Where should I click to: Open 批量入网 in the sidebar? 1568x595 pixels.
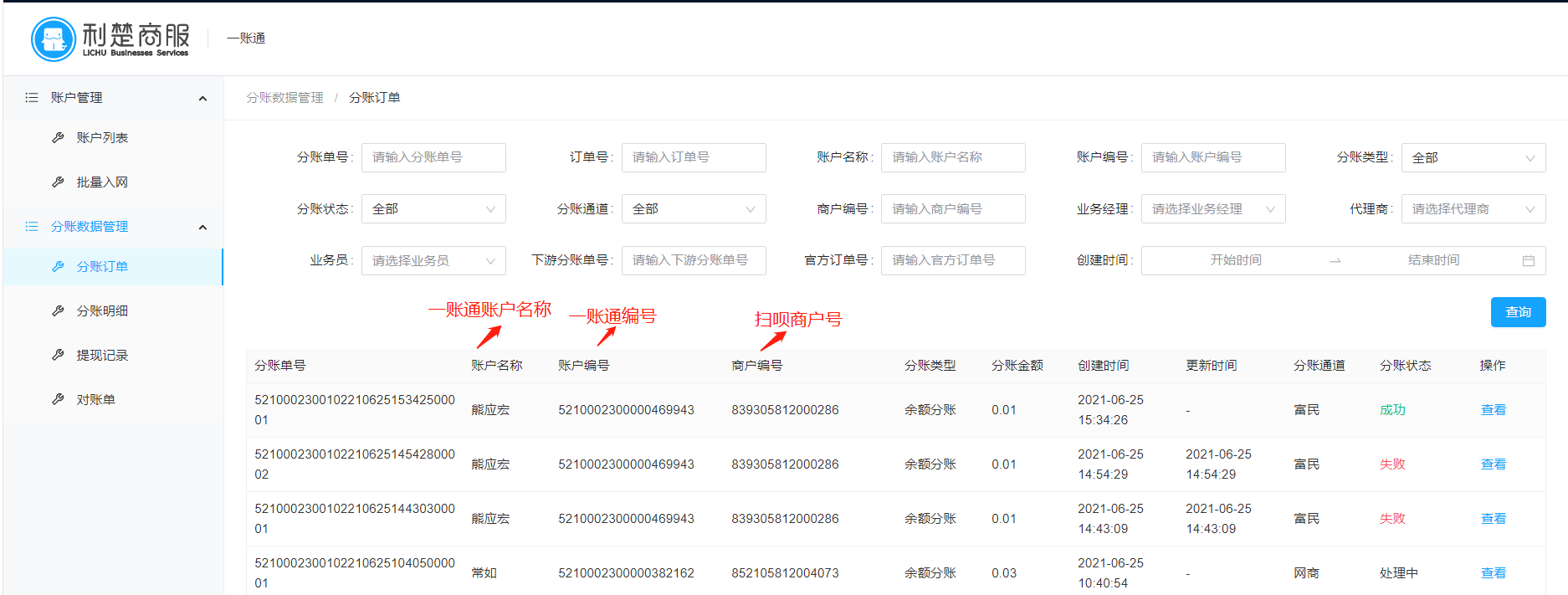point(102,182)
